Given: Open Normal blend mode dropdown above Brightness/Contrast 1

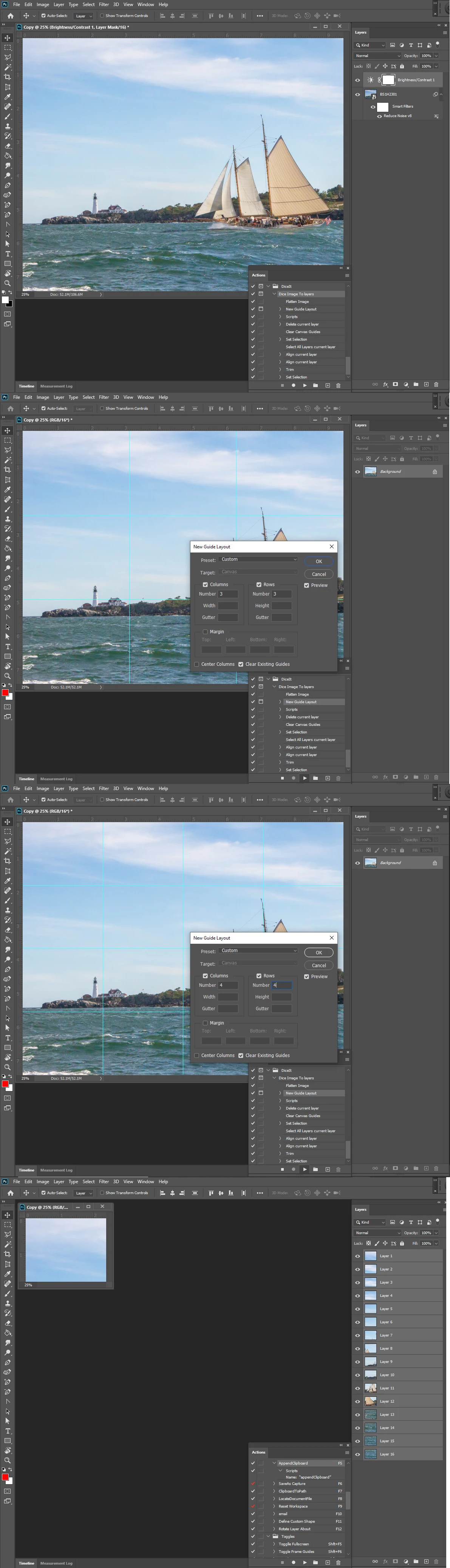Looking at the screenshot, I should pos(377,56).
